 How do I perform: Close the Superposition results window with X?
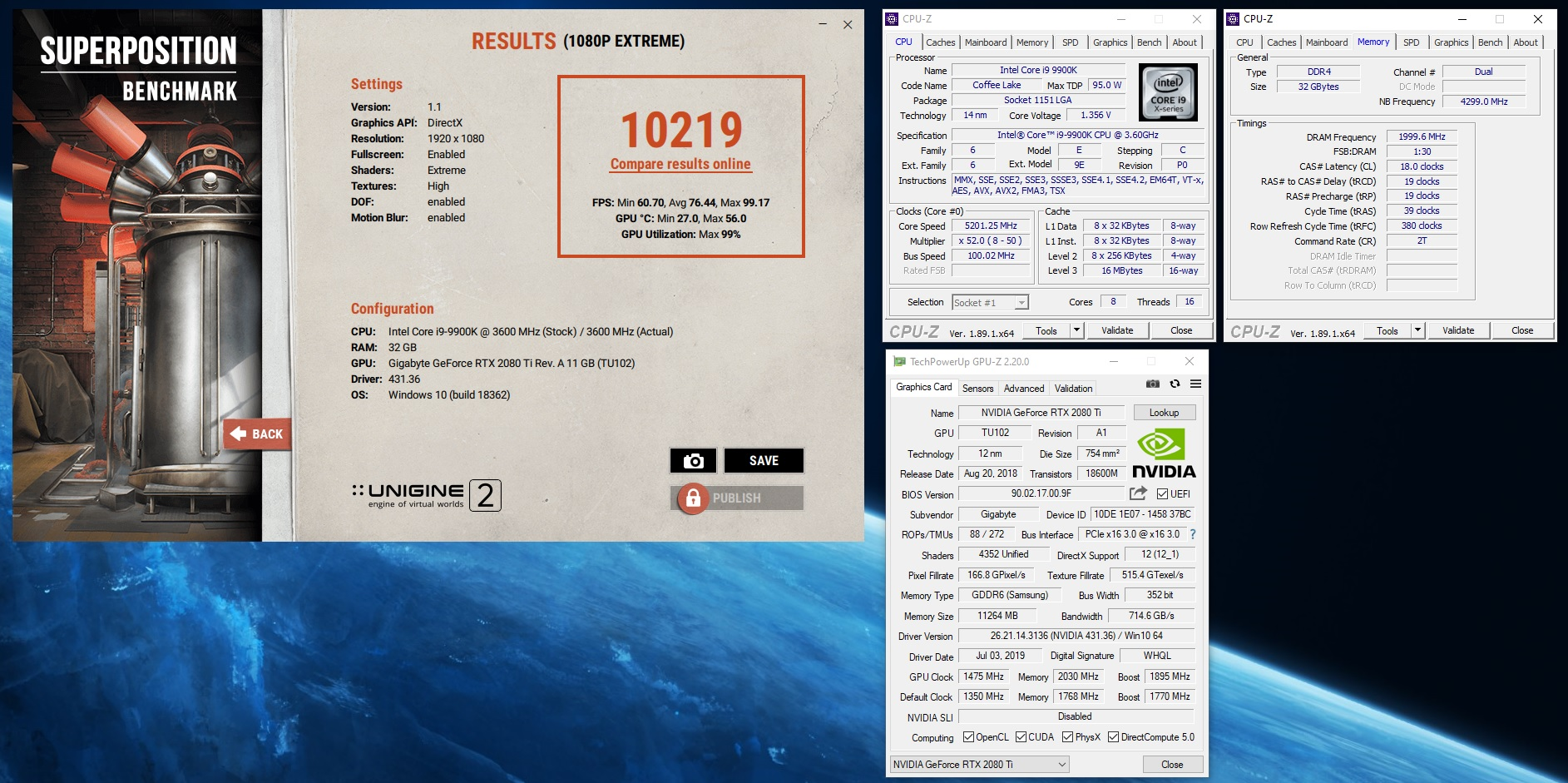coord(848,24)
